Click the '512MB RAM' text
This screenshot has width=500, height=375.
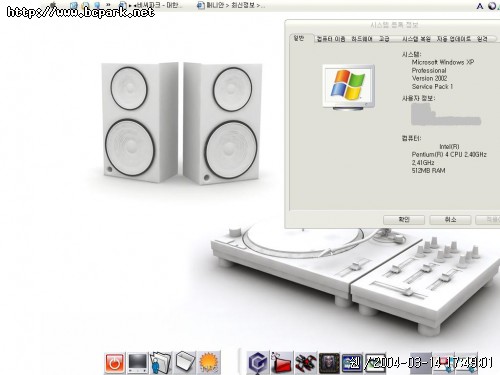click(x=428, y=171)
